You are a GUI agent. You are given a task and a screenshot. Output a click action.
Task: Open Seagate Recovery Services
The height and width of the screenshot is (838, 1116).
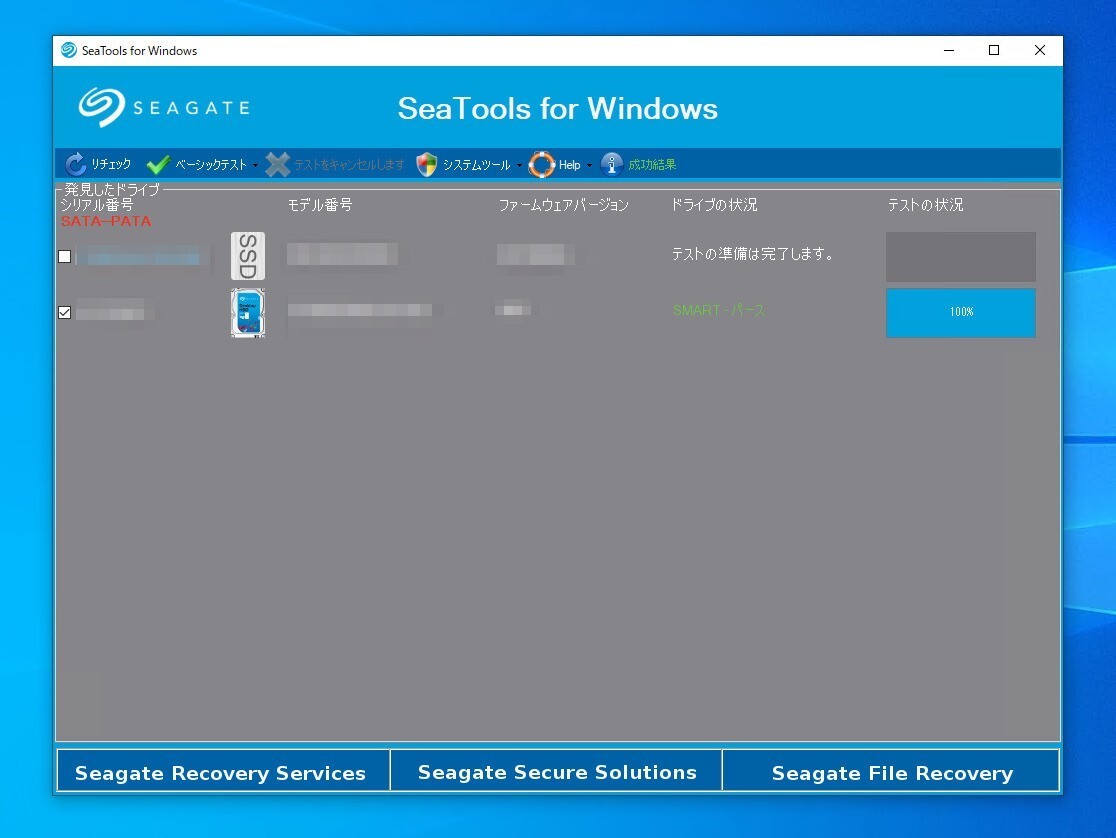221,773
